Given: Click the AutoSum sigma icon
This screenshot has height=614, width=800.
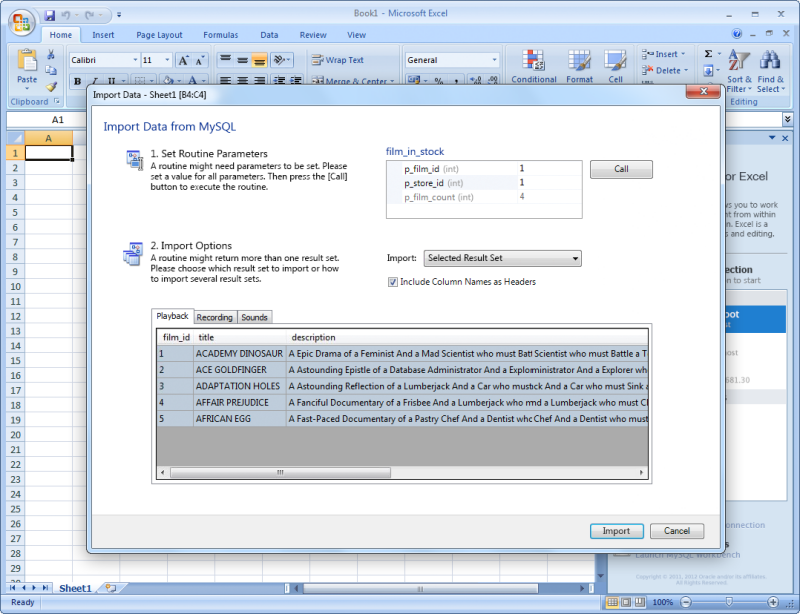Looking at the screenshot, I should pos(708,54).
